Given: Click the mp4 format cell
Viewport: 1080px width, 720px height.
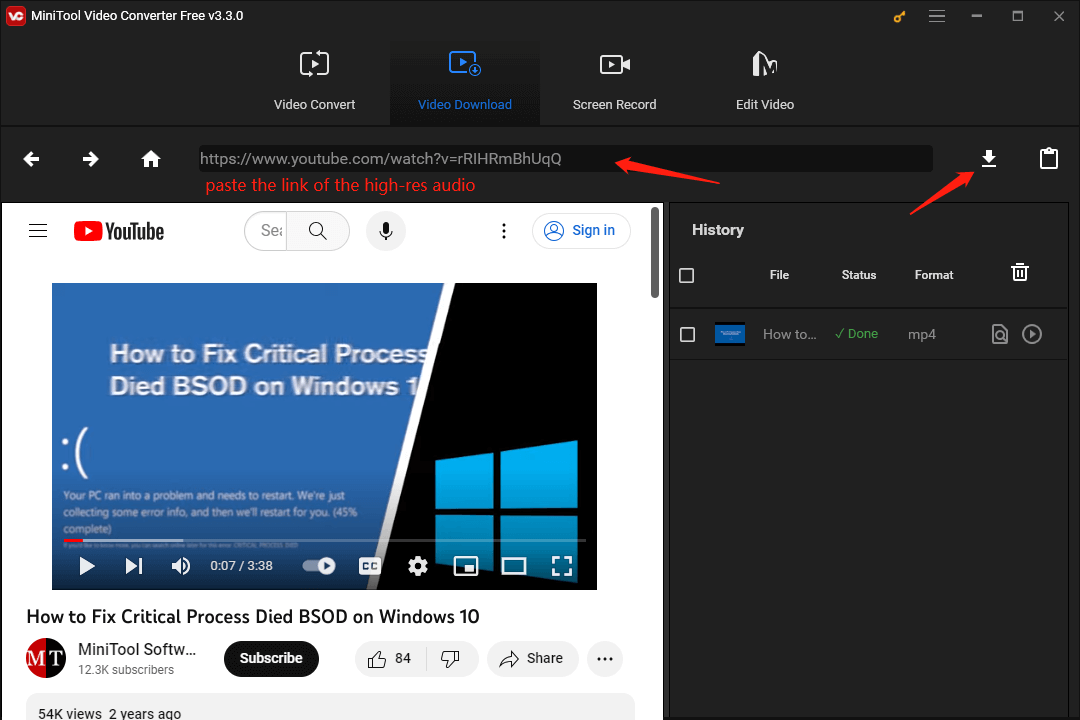Looking at the screenshot, I should click(x=922, y=335).
